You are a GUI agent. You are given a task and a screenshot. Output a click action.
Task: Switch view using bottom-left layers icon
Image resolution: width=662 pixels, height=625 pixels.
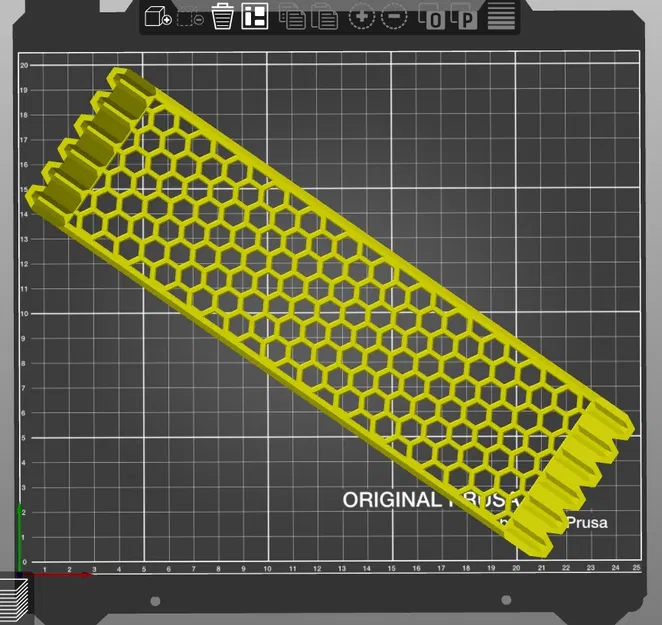(x=14, y=601)
